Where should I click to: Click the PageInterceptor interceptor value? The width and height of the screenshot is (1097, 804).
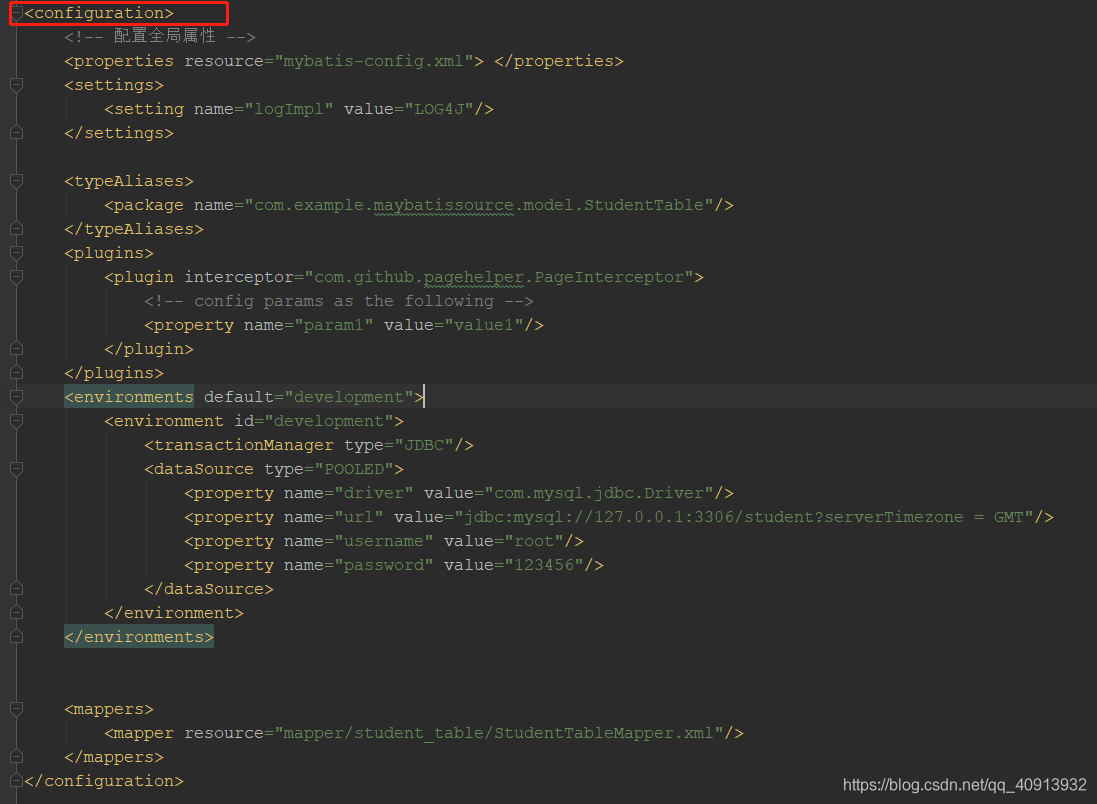click(498, 277)
